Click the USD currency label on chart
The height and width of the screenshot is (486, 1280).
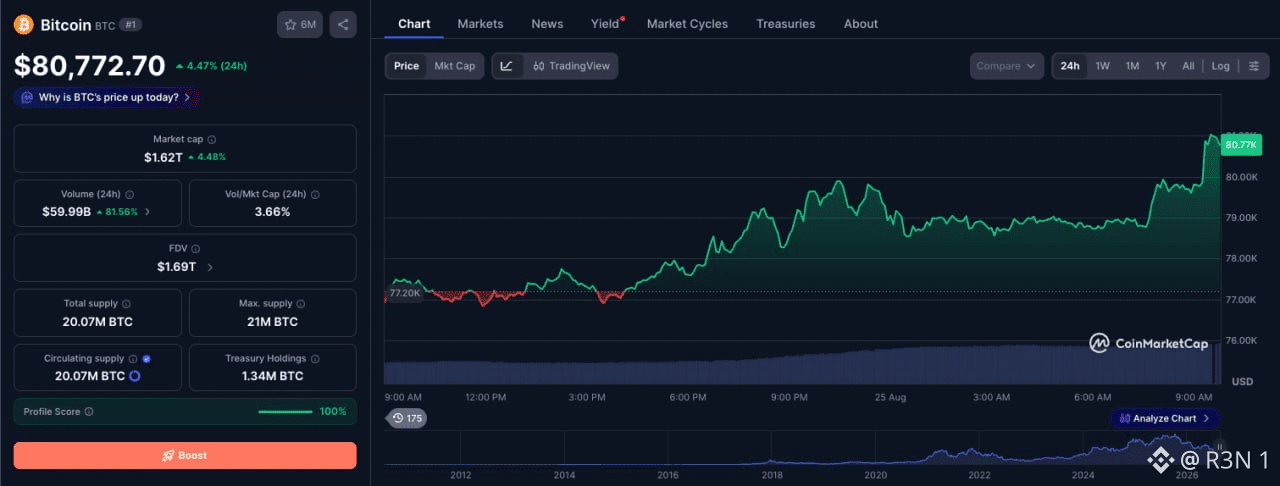(1242, 381)
